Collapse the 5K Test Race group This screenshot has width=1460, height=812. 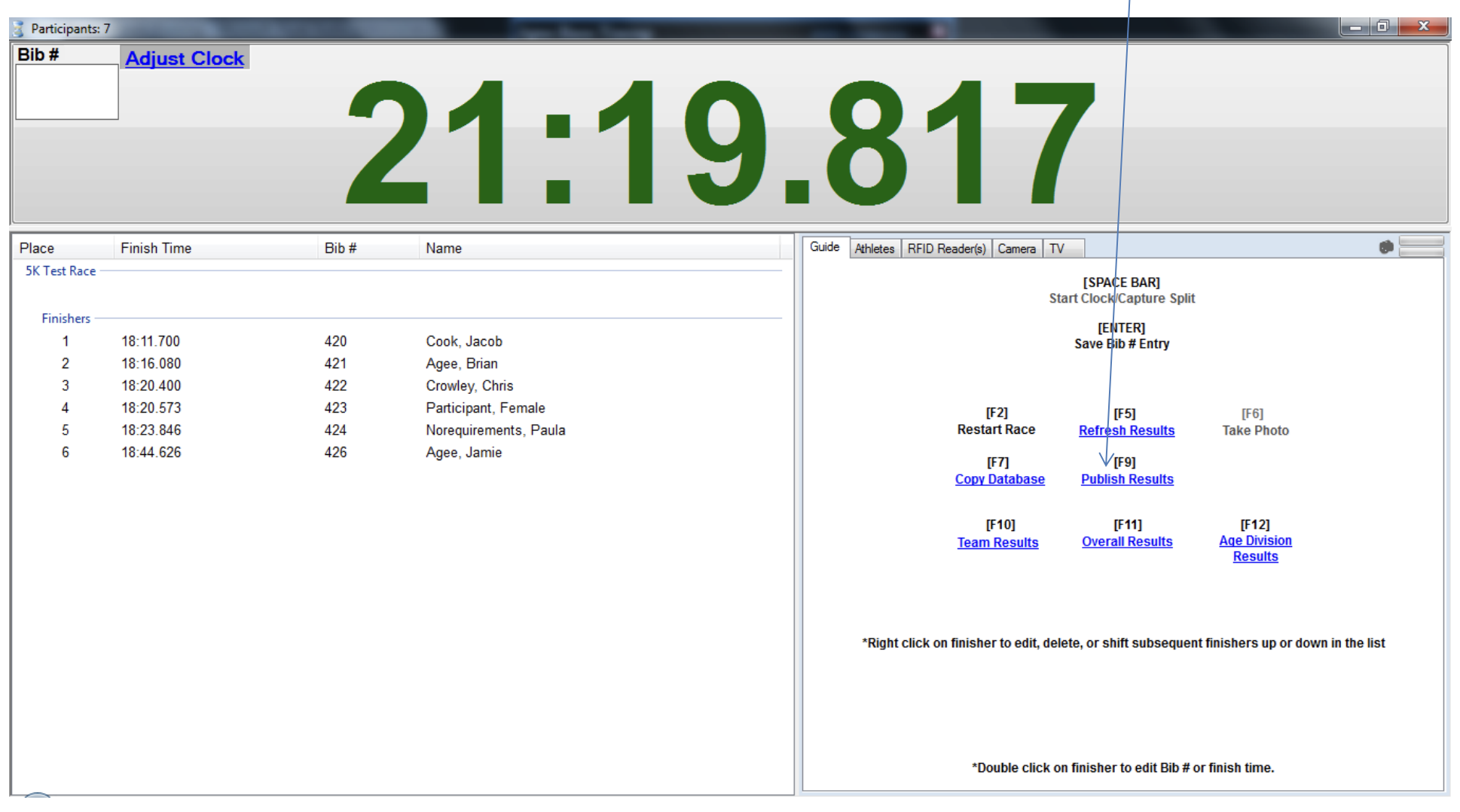point(60,270)
